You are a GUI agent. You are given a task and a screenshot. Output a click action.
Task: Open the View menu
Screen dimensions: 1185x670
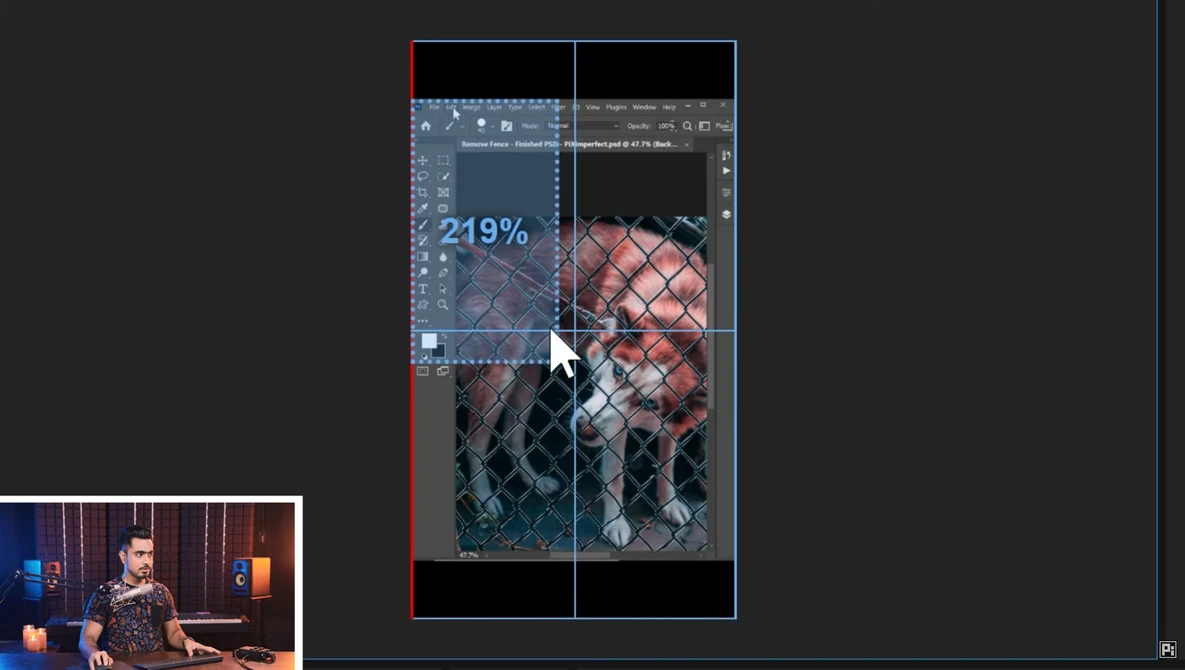coord(592,107)
